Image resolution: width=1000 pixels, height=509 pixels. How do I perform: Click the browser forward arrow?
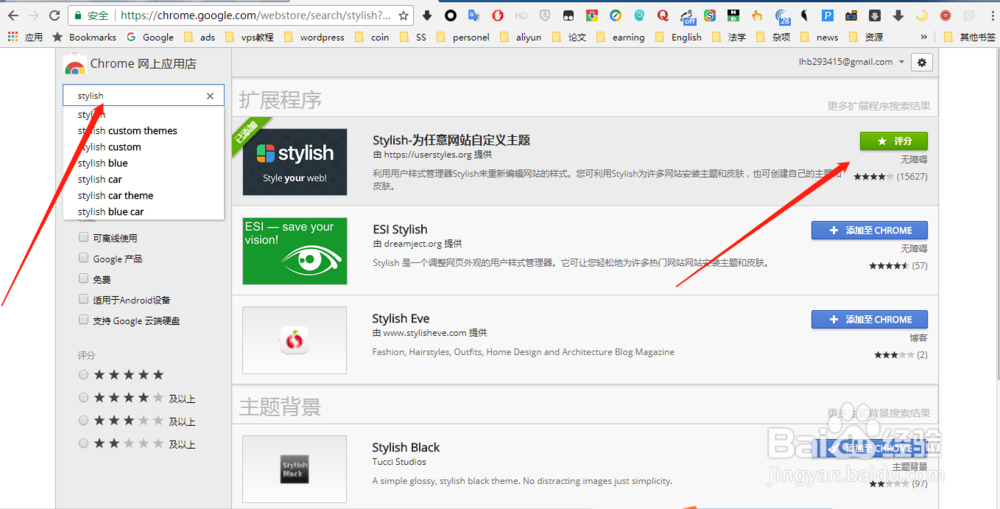coord(34,15)
